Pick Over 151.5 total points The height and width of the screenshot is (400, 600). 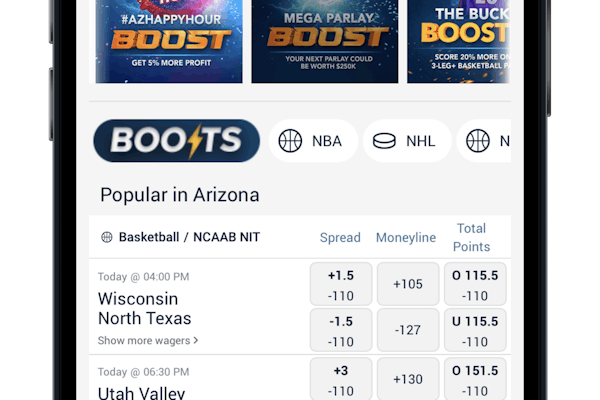[x=475, y=380]
